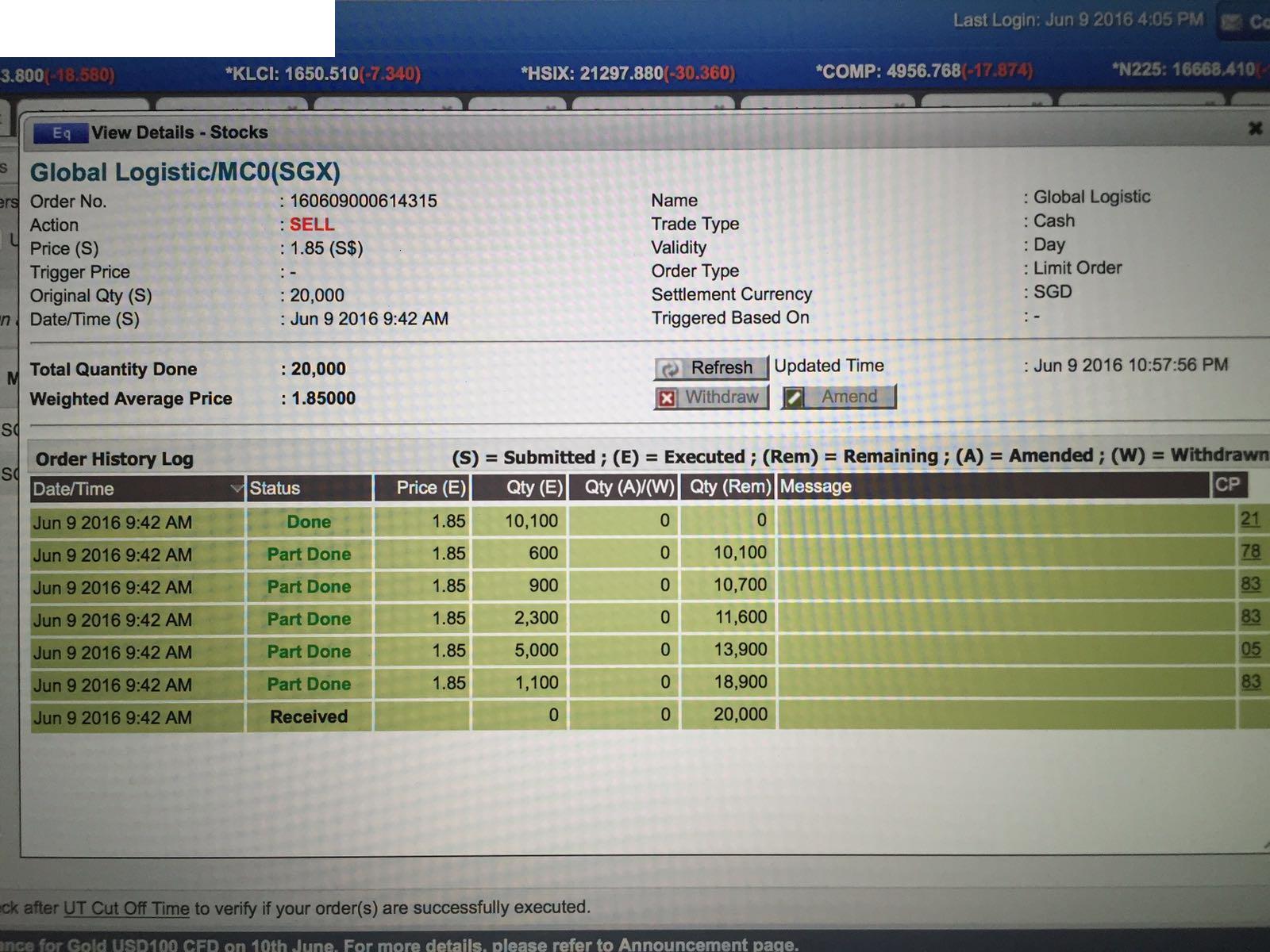Image resolution: width=1270 pixels, height=952 pixels.
Task: Click the red SELL action text
Action: 312,225
